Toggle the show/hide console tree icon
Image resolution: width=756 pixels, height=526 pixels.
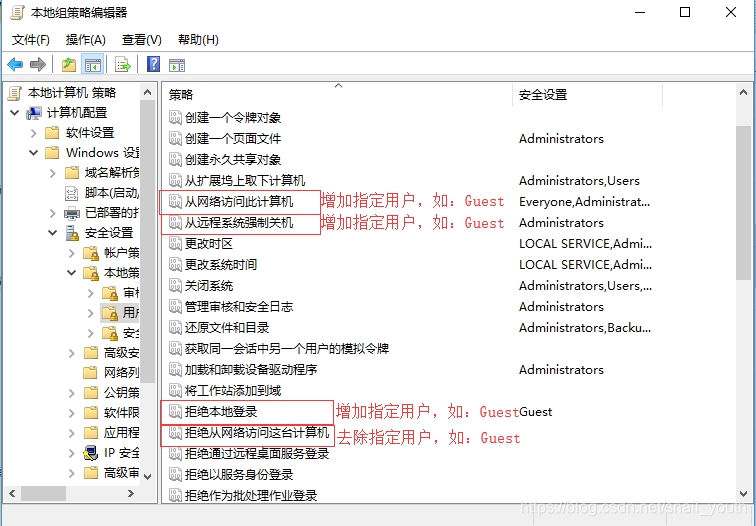[92, 65]
